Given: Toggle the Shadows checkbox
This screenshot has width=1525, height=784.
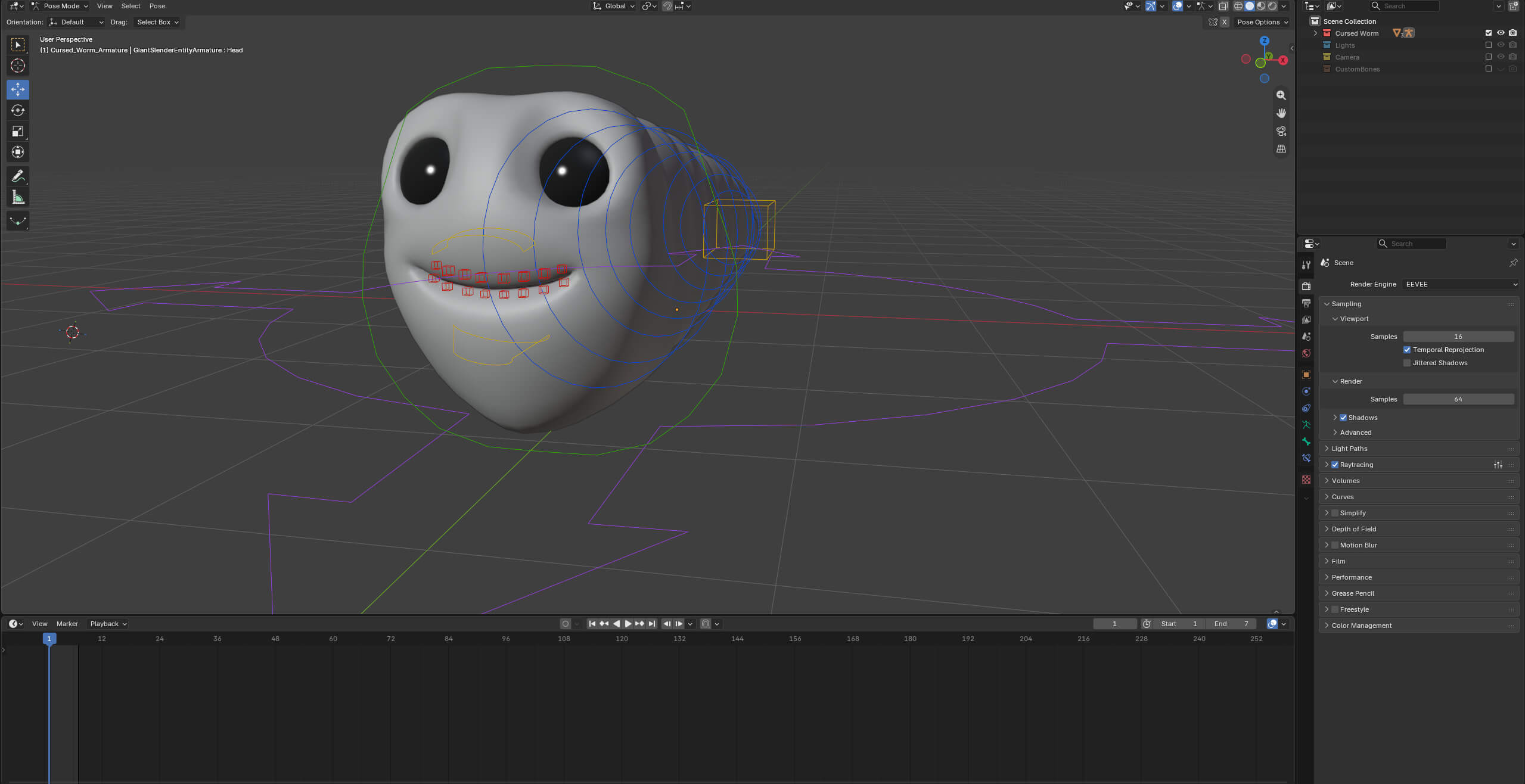Looking at the screenshot, I should click(x=1343, y=418).
